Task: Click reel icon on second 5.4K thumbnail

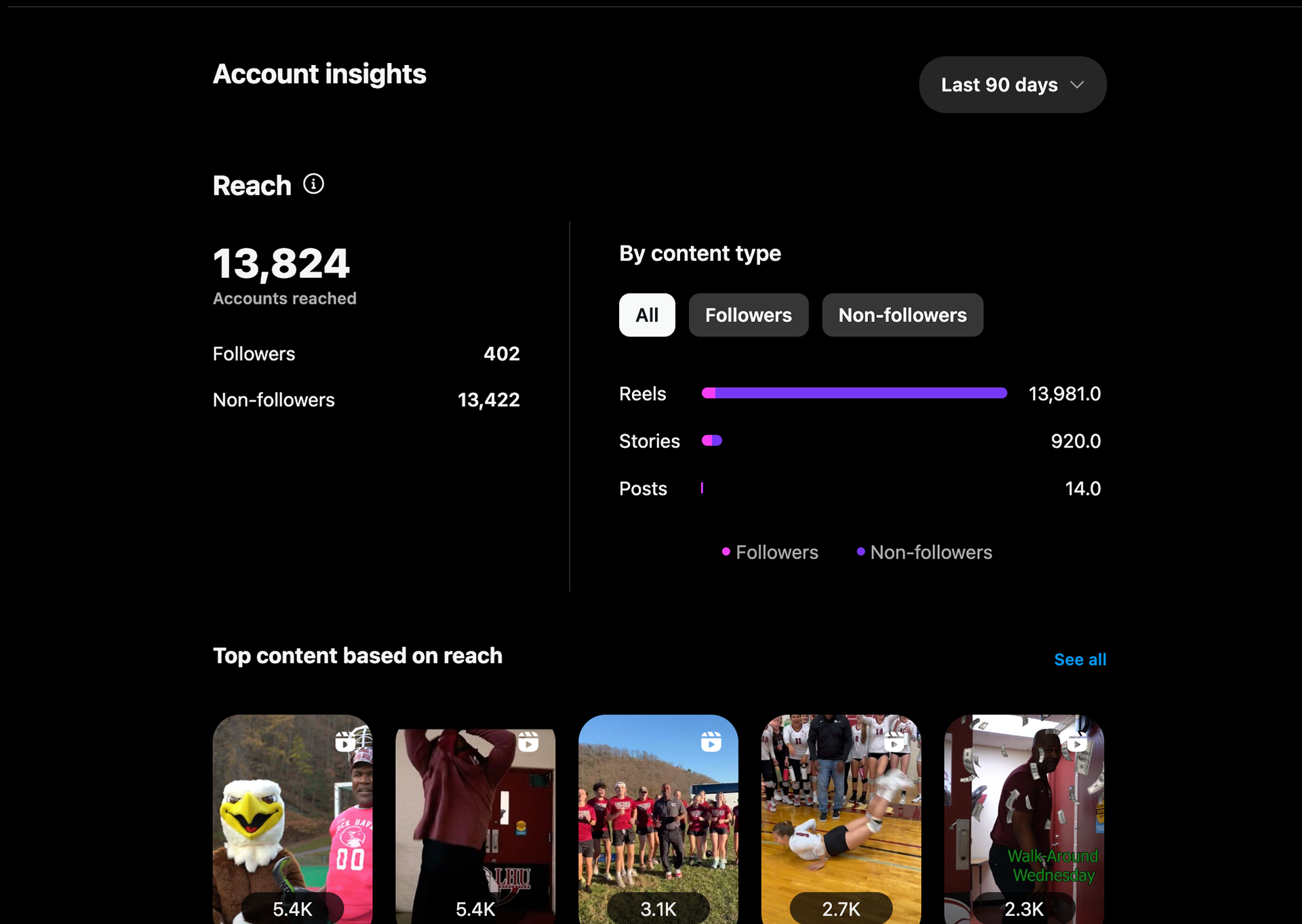Action: (x=528, y=742)
